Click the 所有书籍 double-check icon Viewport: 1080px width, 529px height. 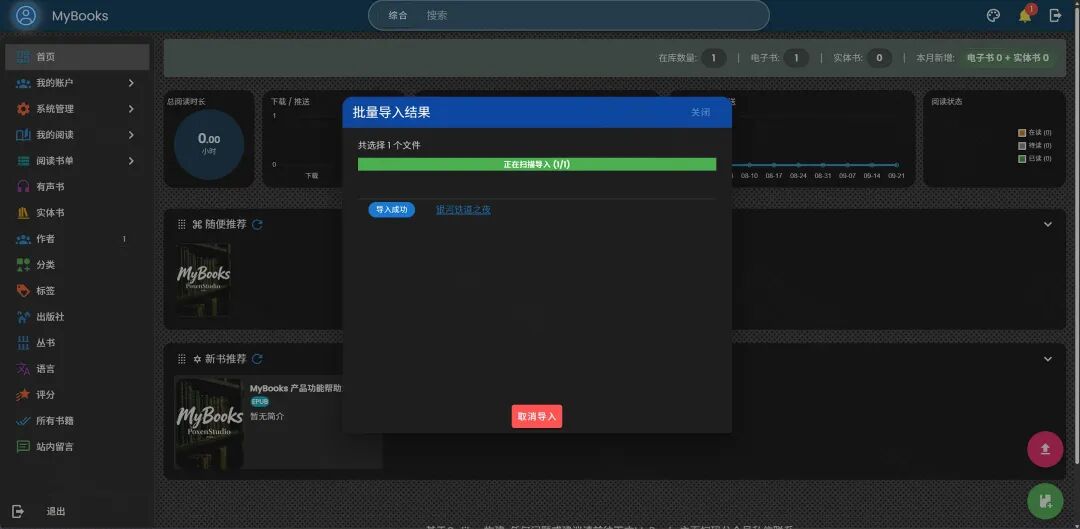pyautogui.click(x=23, y=421)
